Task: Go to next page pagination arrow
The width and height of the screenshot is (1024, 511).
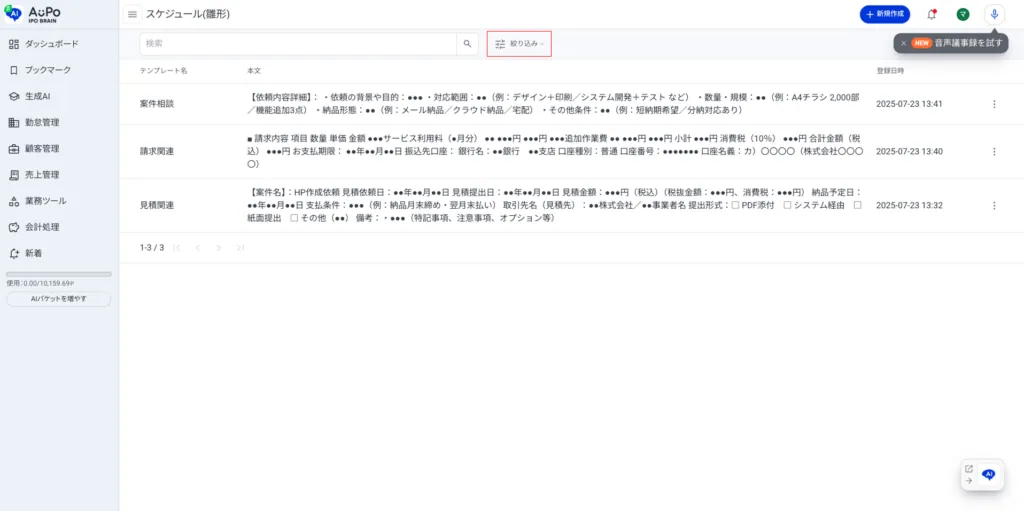Action: click(x=219, y=248)
